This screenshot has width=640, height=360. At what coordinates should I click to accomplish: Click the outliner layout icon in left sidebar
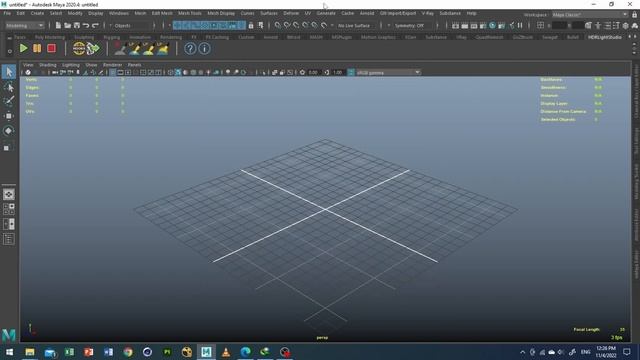[x=9, y=239]
